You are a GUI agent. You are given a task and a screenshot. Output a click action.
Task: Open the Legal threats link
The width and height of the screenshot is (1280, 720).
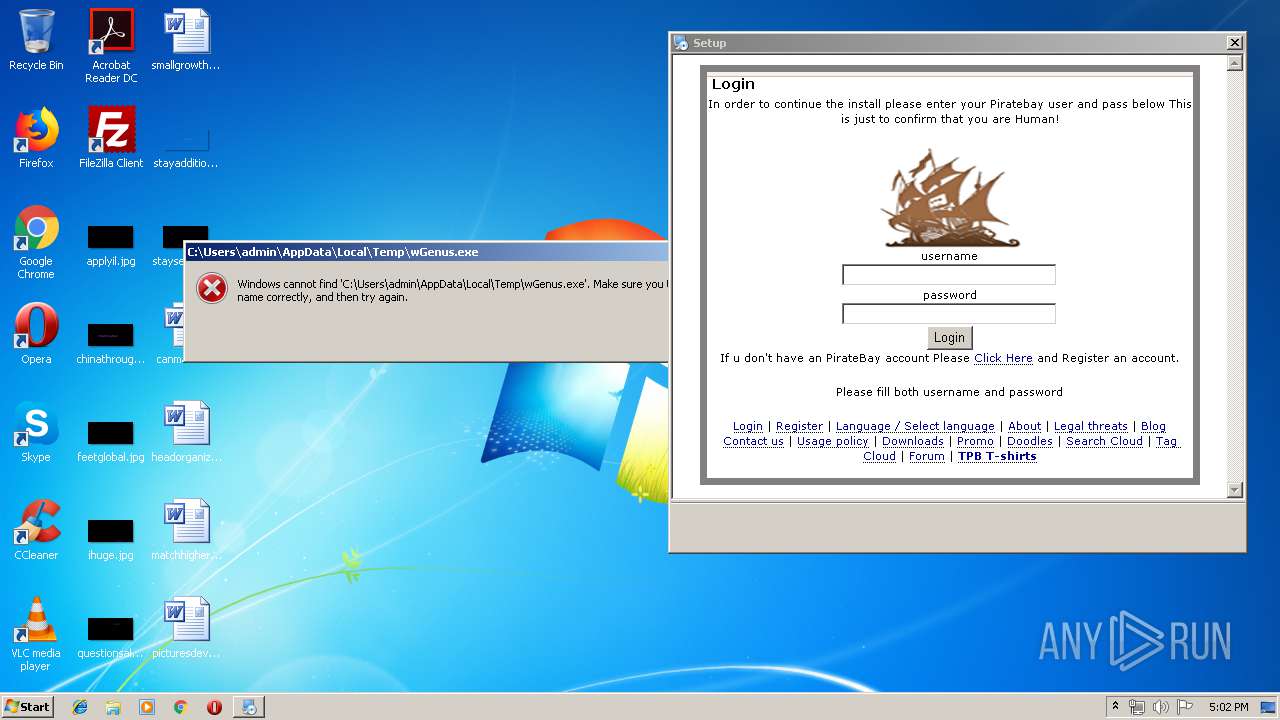click(x=1090, y=426)
